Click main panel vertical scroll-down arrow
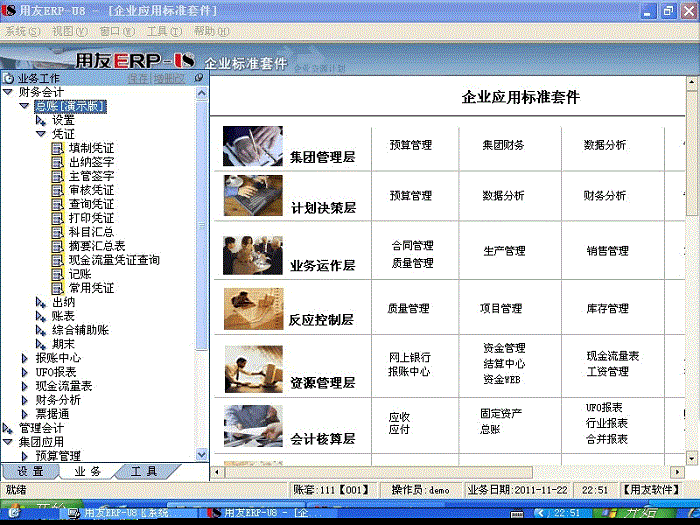Image resolution: width=700 pixels, height=525 pixels. (x=692, y=458)
